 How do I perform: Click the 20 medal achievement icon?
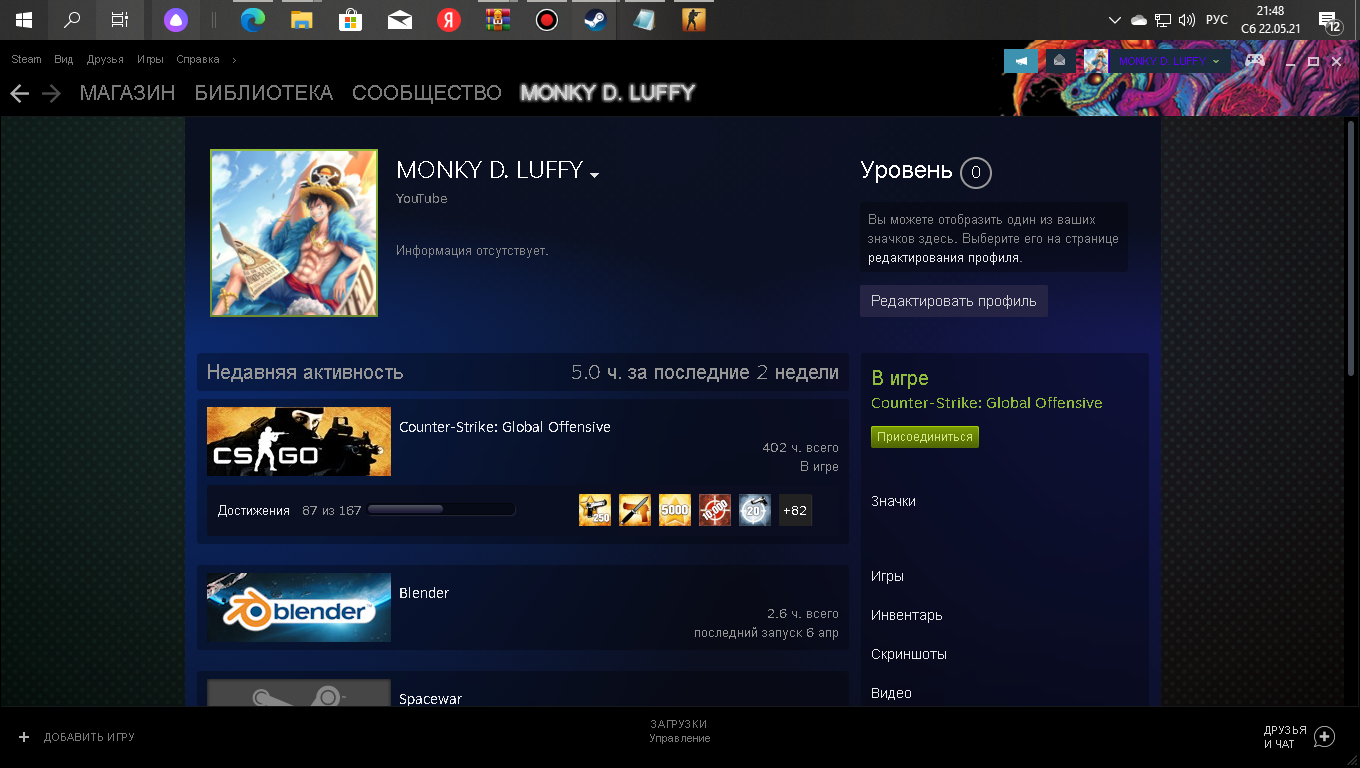(755, 510)
